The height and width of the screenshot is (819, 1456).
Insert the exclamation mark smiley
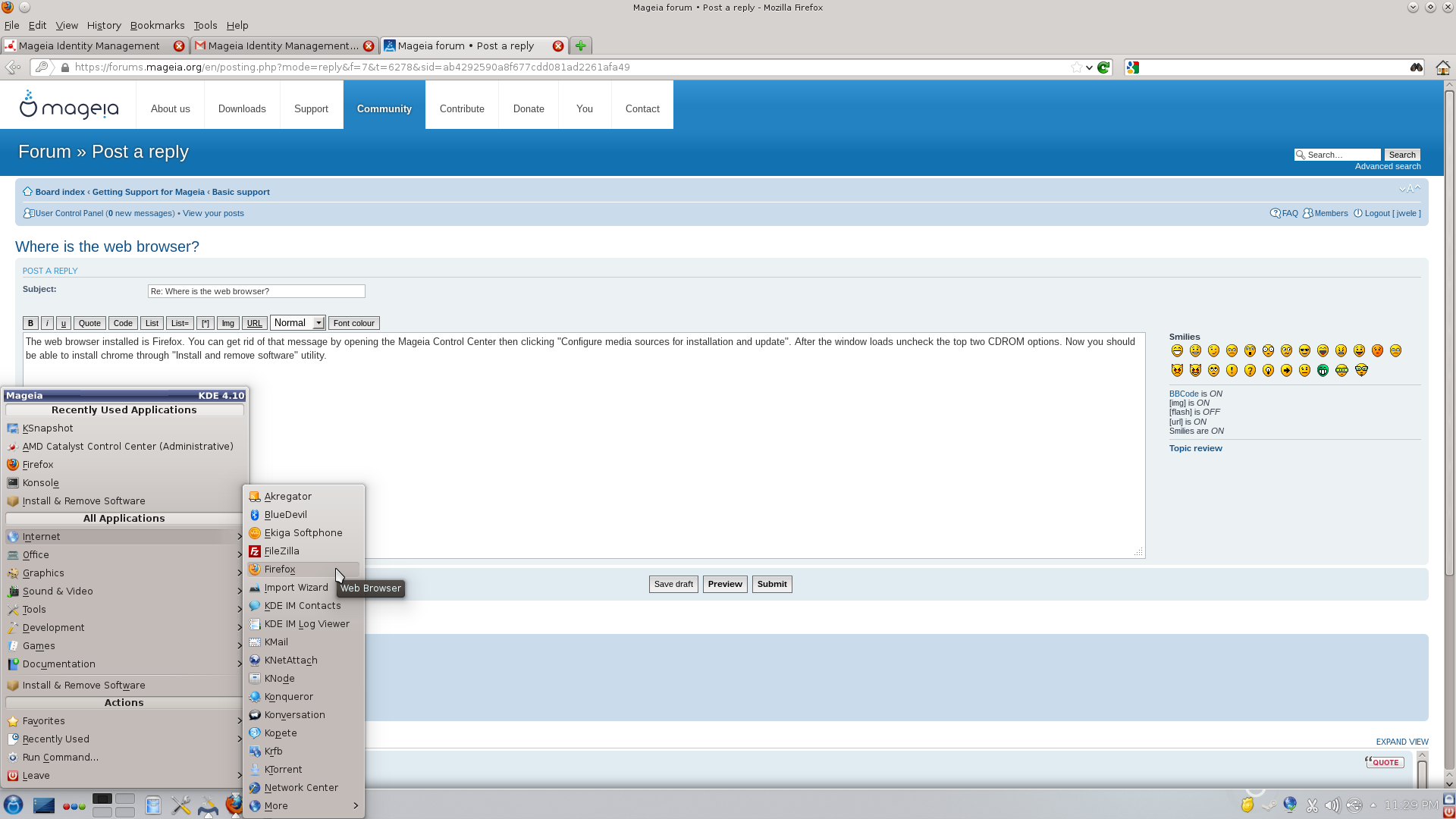click(x=1232, y=371)
